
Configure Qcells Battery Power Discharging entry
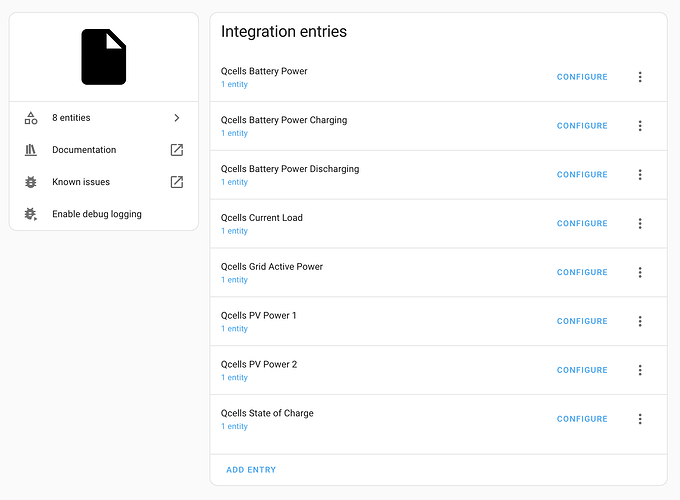[x=582, y=175]
